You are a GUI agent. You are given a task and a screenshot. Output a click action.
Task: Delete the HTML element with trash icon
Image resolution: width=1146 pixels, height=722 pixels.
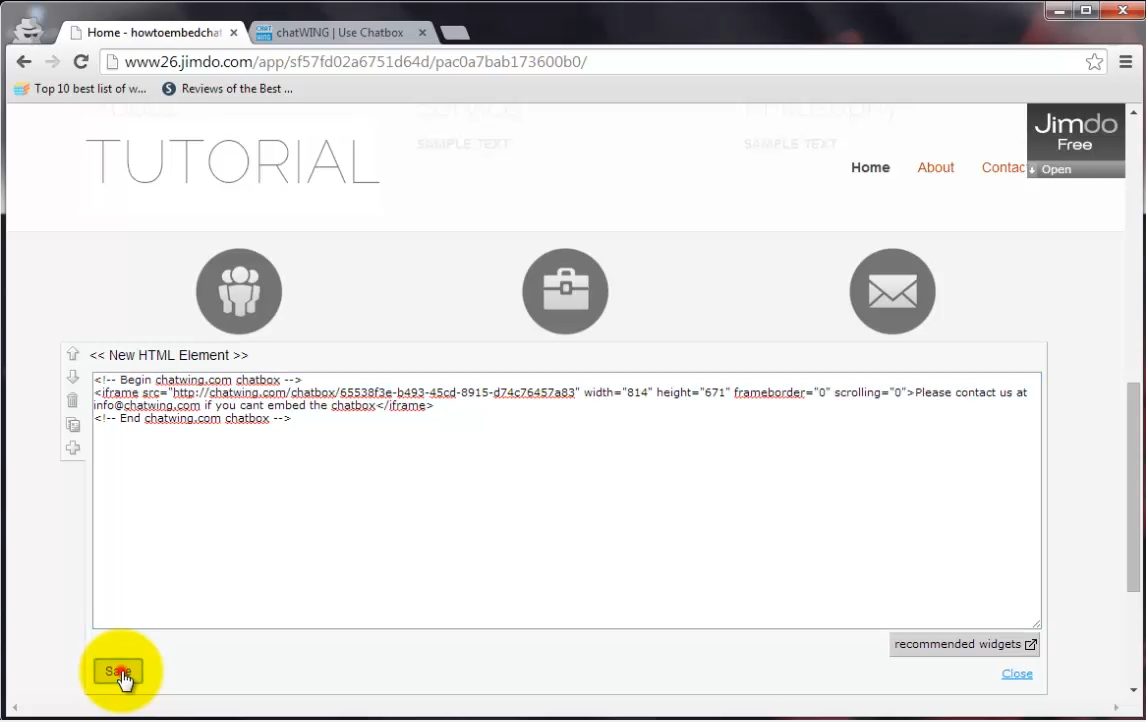(x=72, y=400)
